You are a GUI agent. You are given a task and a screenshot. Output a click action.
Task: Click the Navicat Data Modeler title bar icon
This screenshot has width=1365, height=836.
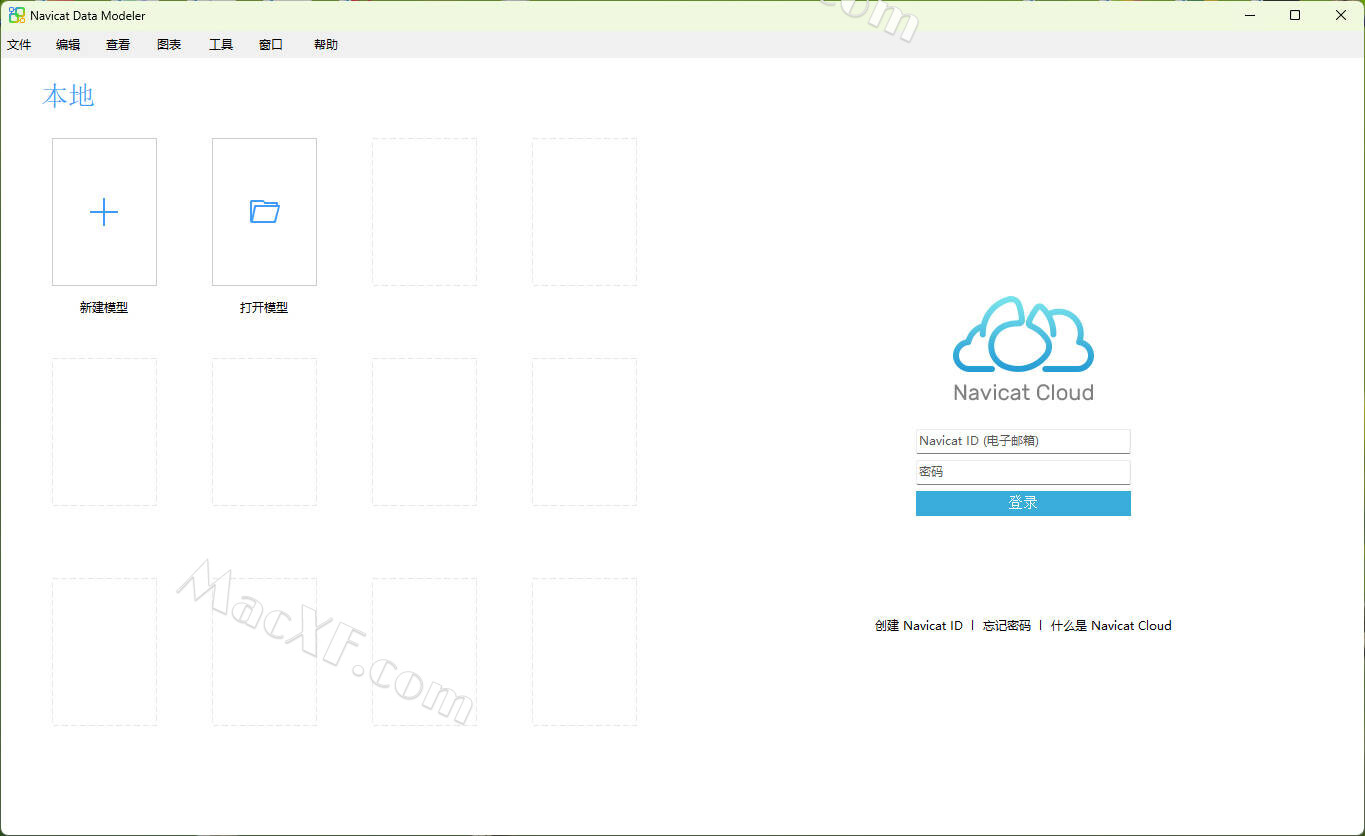[17, 15]
